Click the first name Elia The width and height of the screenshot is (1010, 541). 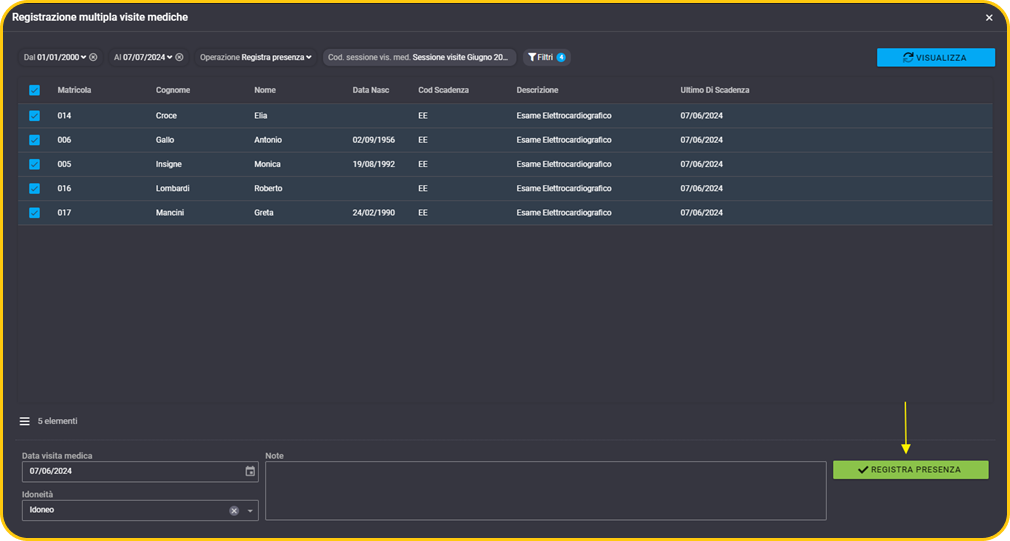pyautogui.click(x=260, y=116)
